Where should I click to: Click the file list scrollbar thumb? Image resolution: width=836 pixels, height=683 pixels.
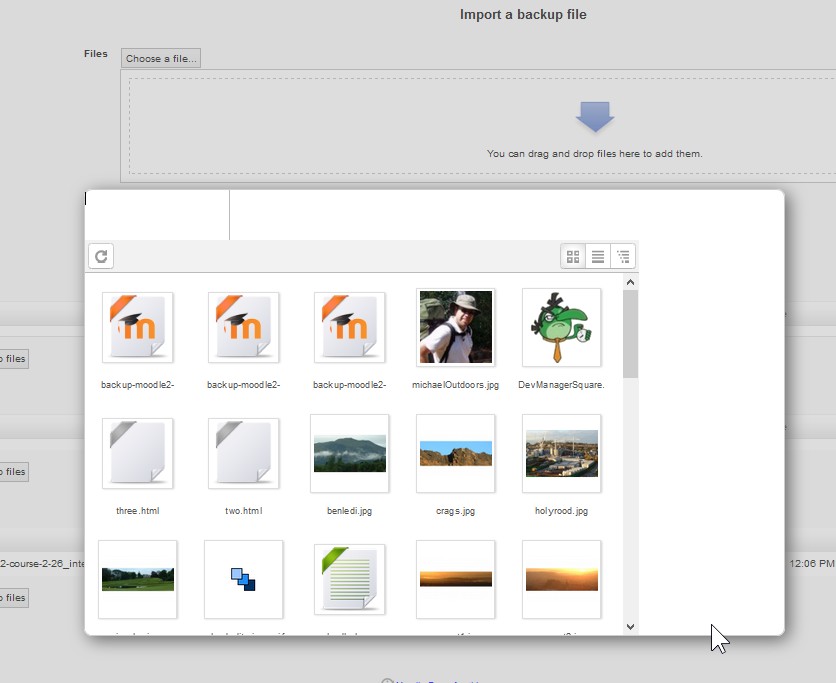tap(630, 334)
